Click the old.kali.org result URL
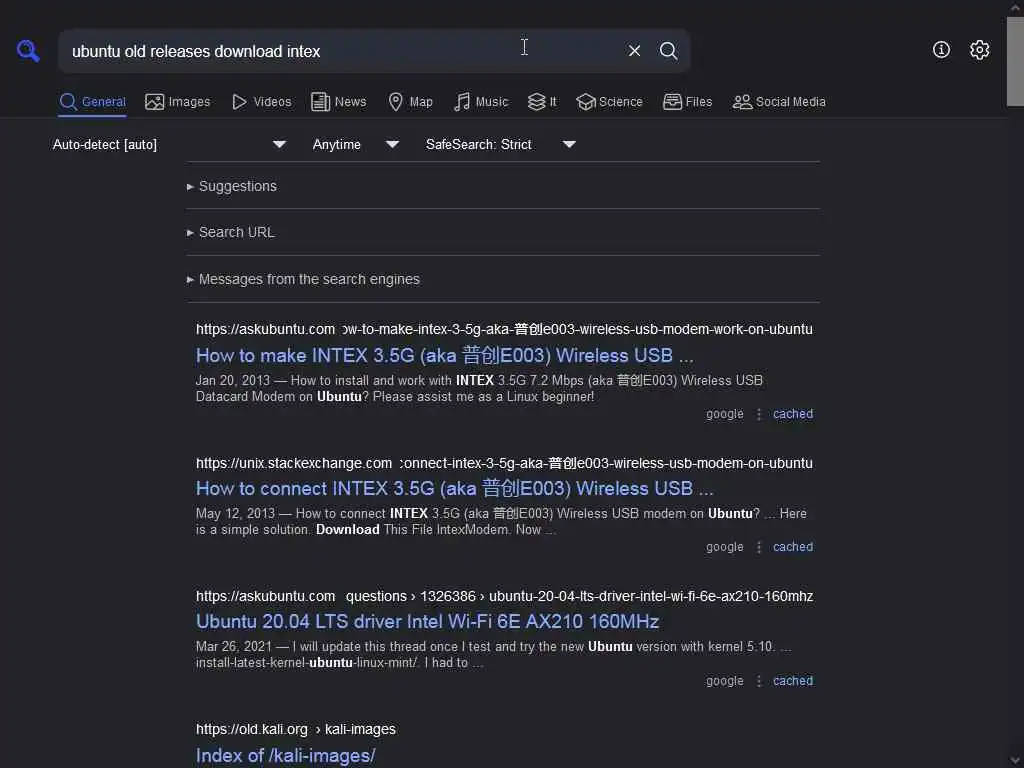Viewport: 1024px width, 768px height. [296, 729]
